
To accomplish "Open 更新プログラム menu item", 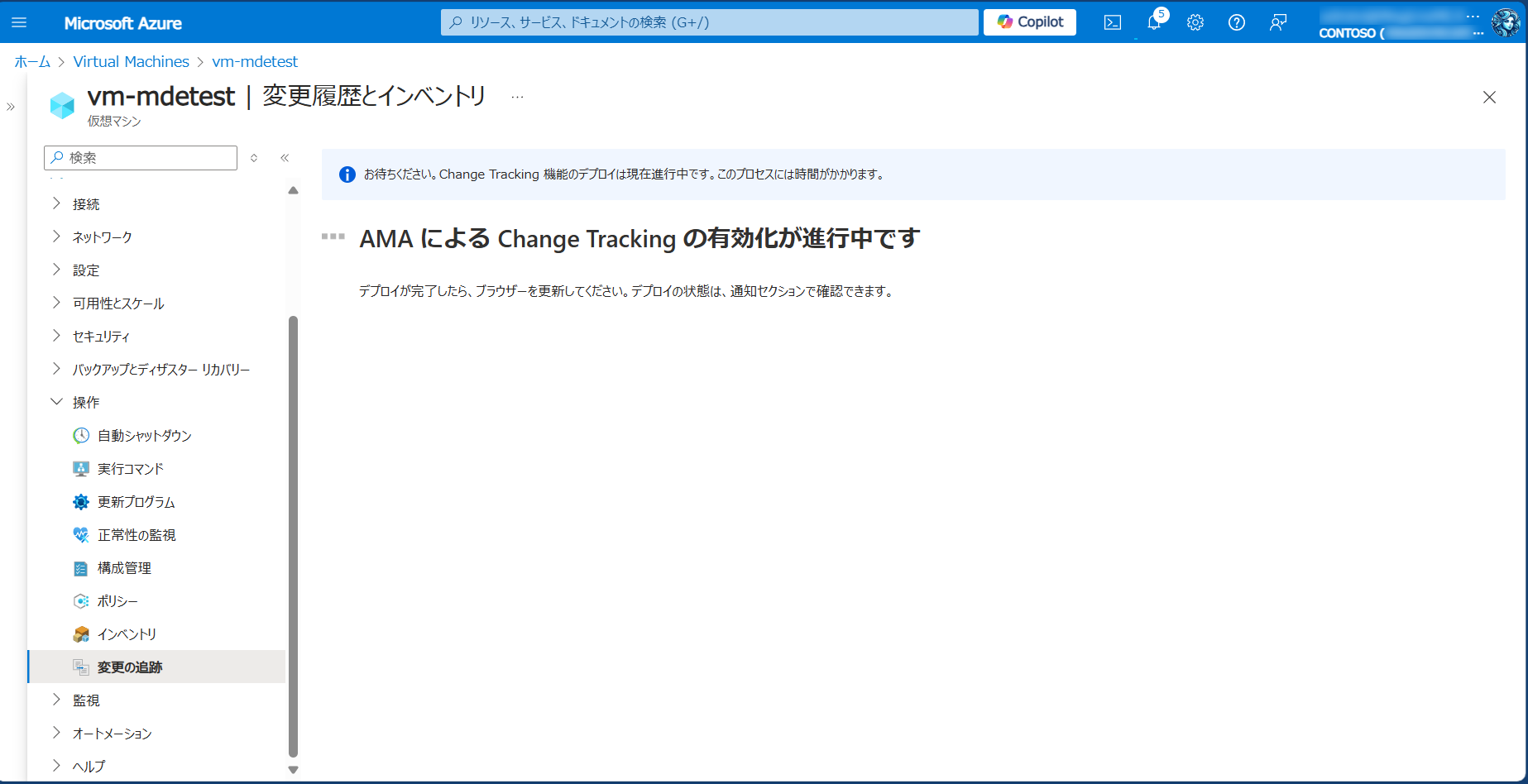I will tap(136, 502).
